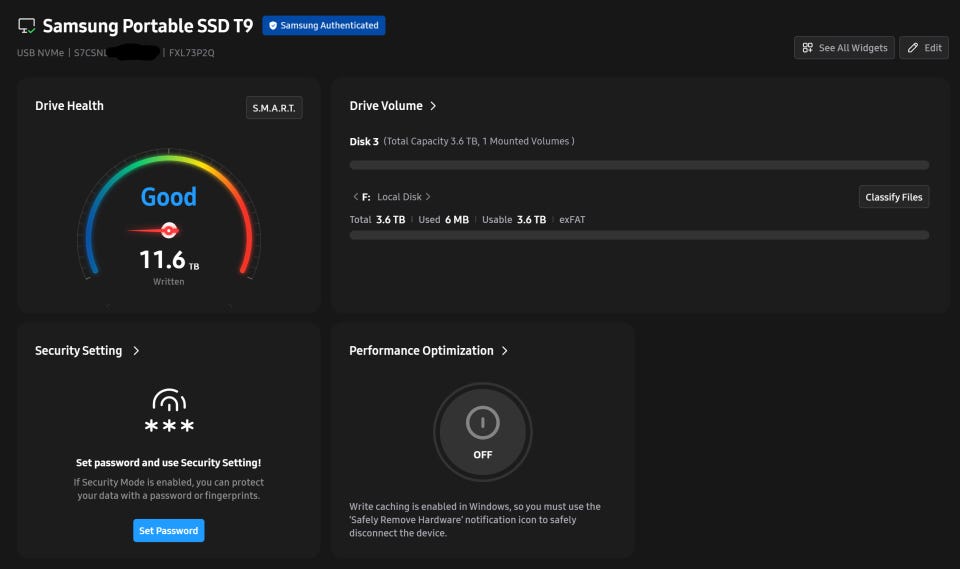
Task: Click the USB NVMe interface label
Action: tap(40, 53)
